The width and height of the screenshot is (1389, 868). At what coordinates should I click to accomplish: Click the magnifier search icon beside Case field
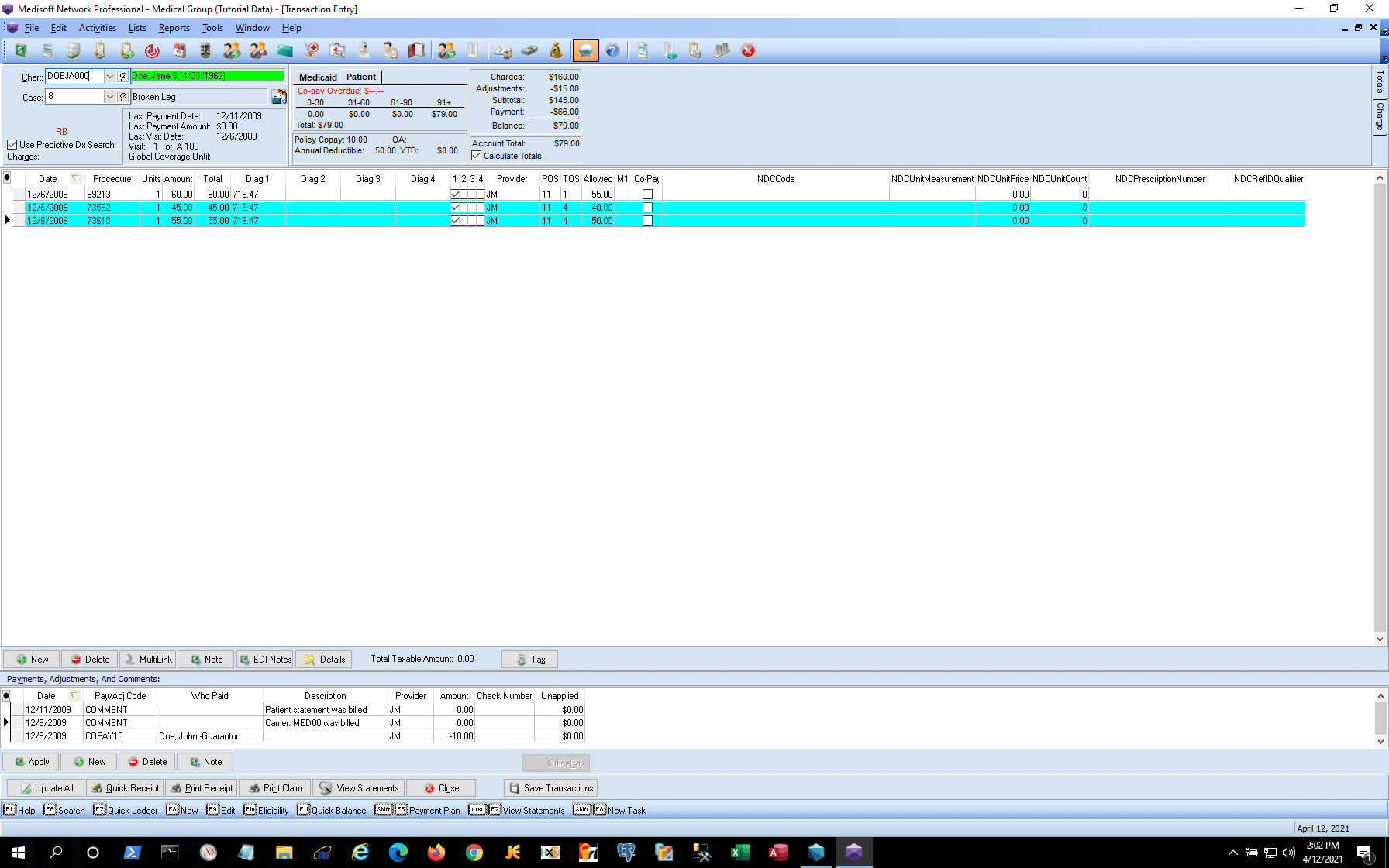(x=123, y=97)
